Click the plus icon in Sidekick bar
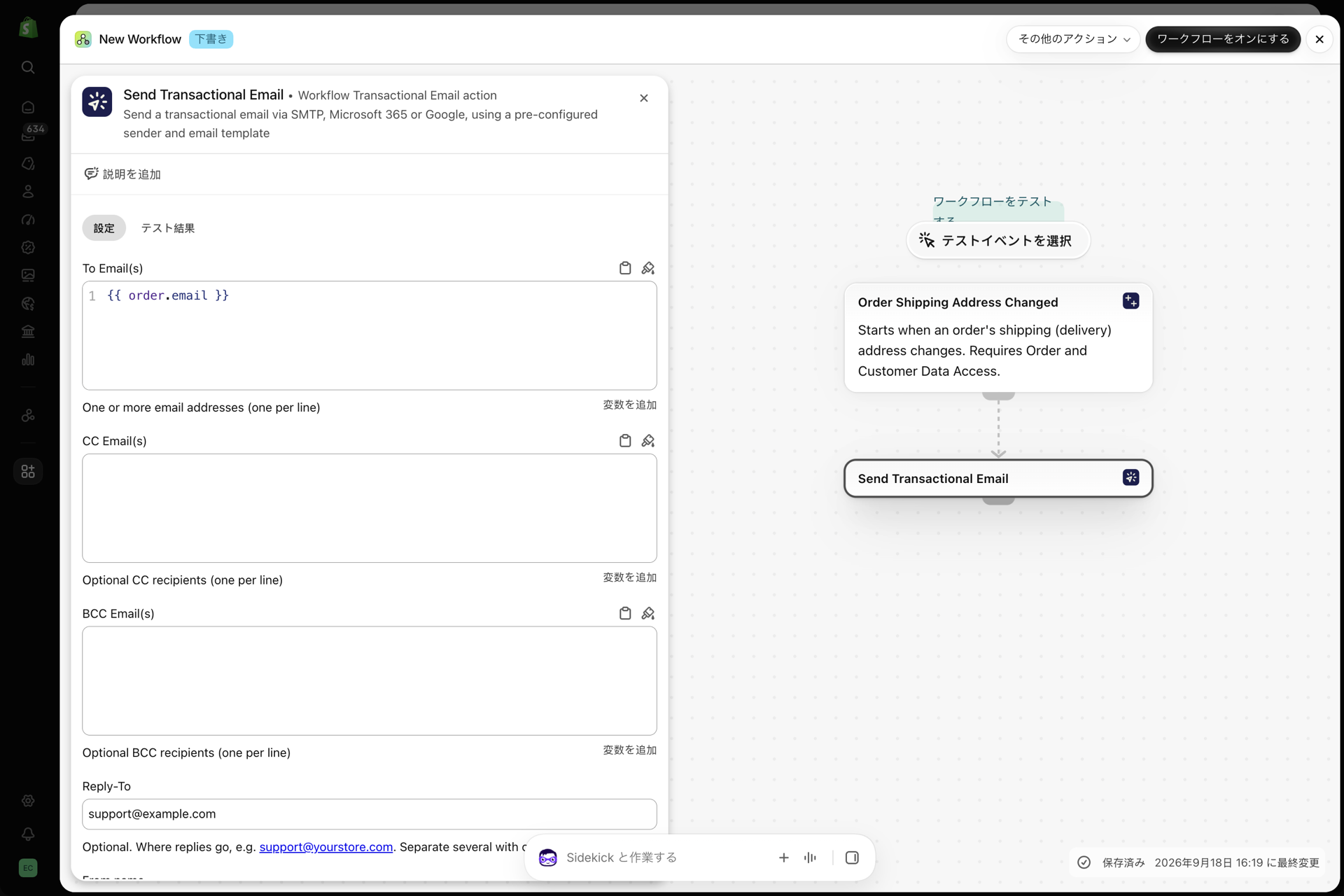The height and width of the screenshot is (896, 1344). pyautogui.click(x=784, y=857)
